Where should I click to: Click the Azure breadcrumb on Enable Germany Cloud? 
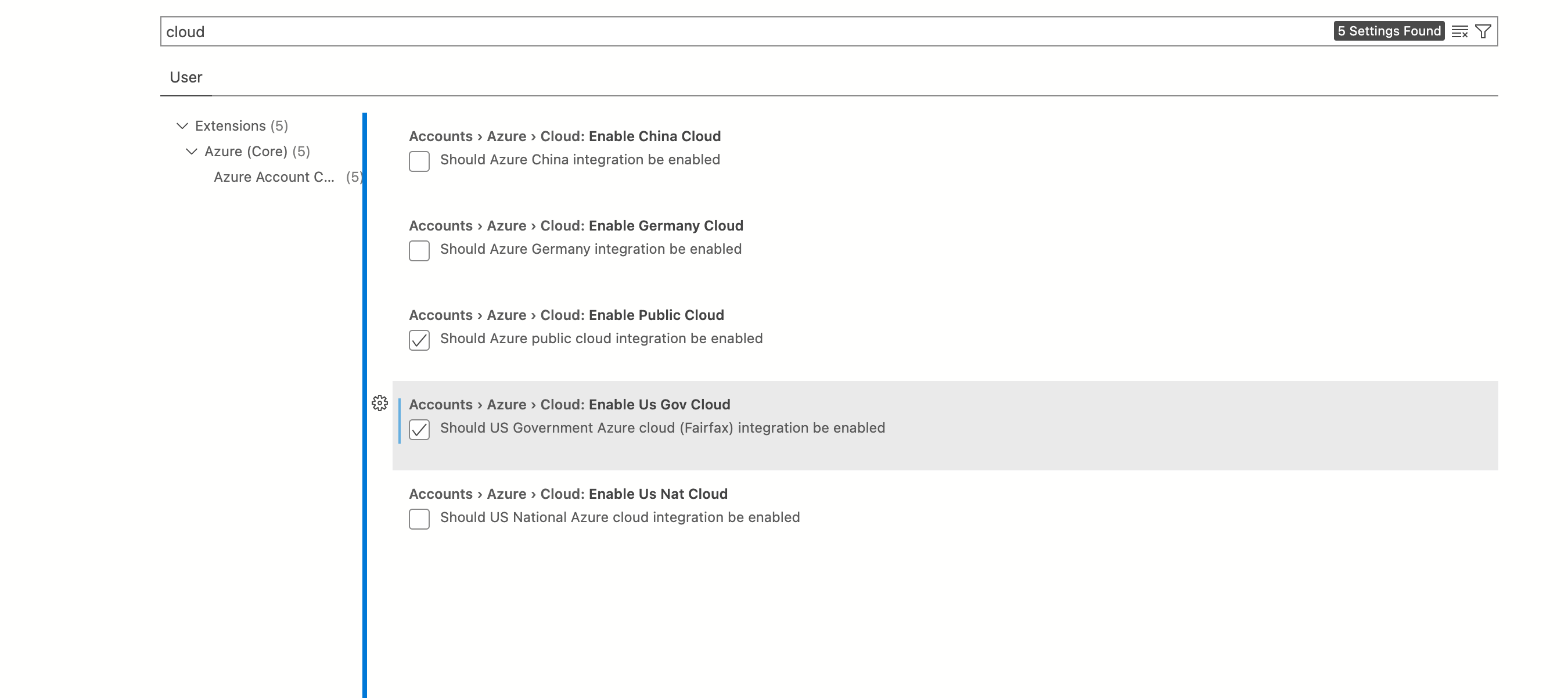(507, 225)
